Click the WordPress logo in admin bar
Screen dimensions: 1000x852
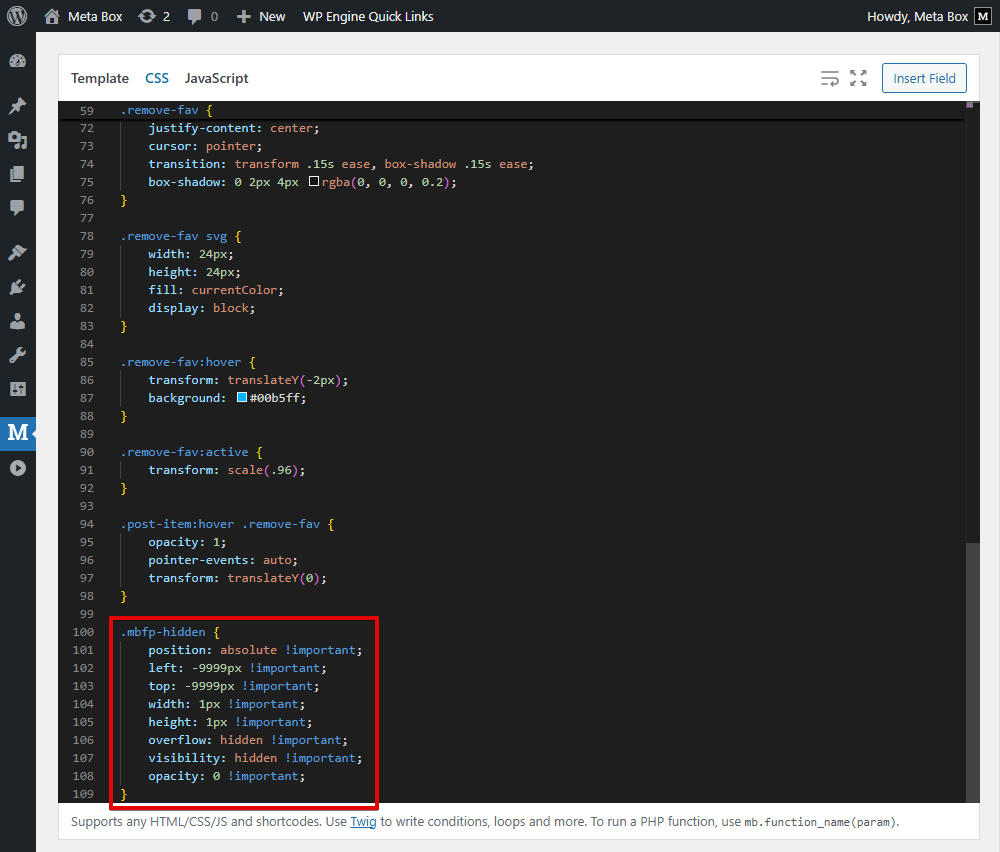pos(16,15)
